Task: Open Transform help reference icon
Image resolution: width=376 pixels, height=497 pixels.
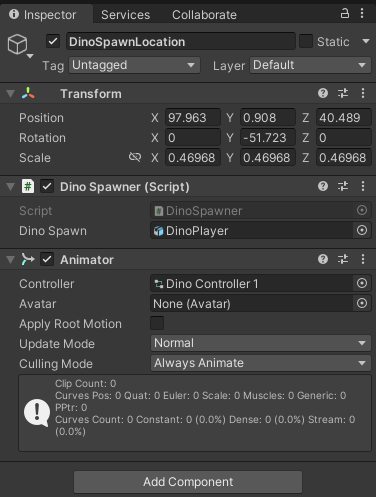Action: [x=323, y=93]
